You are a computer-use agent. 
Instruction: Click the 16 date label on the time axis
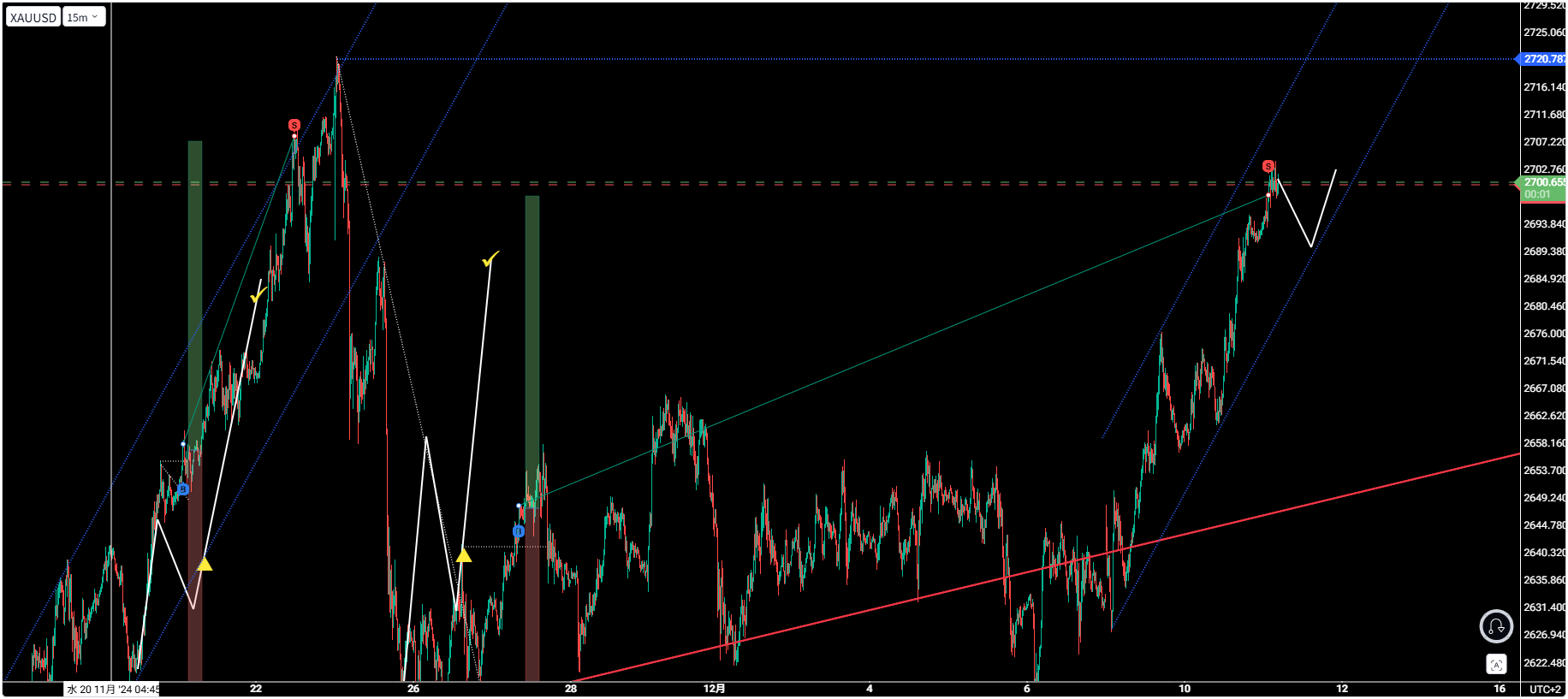(1500, 689)
